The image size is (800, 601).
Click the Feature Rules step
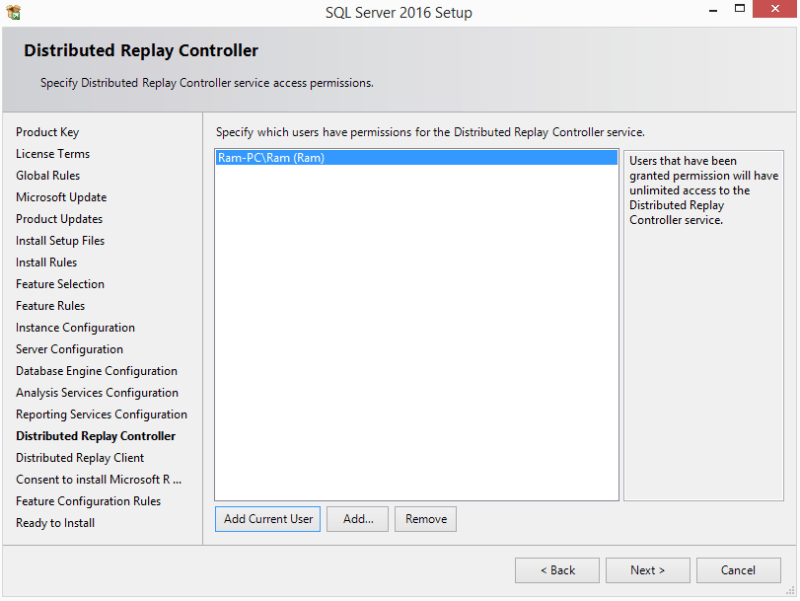click(x=51, y=306)
